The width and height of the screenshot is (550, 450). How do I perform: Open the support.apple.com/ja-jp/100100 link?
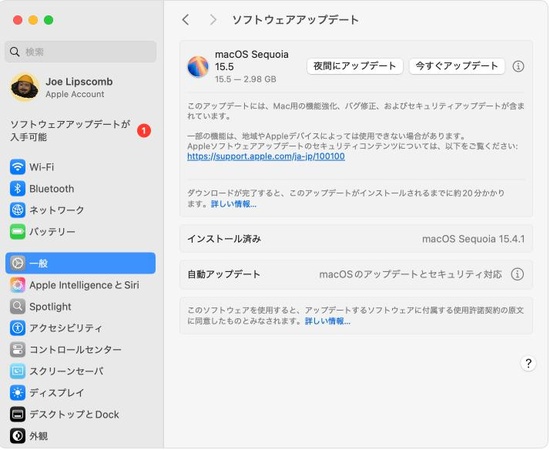coord(266,156)
